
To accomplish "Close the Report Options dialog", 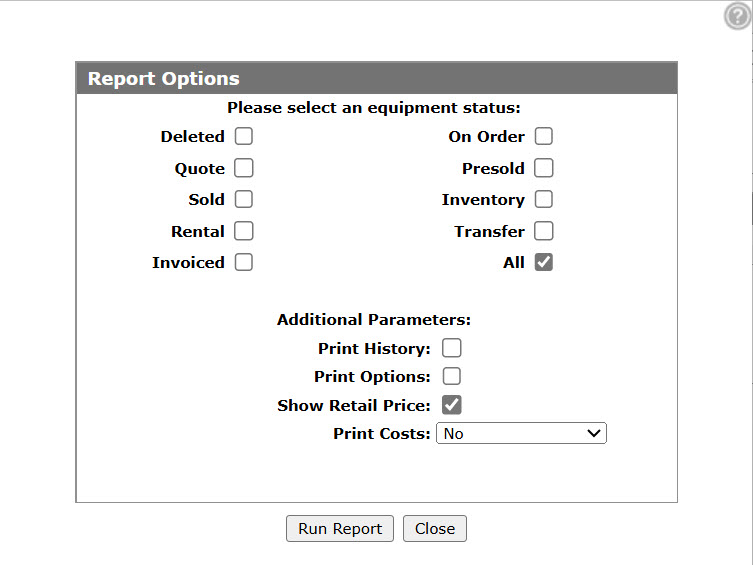I will click(x=435, y=529).
